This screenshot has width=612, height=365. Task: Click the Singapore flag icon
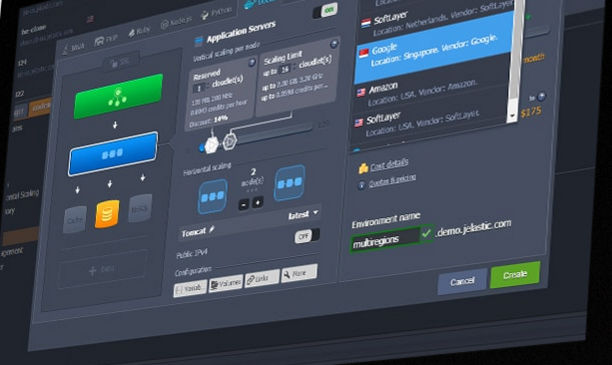coord(364,53)
